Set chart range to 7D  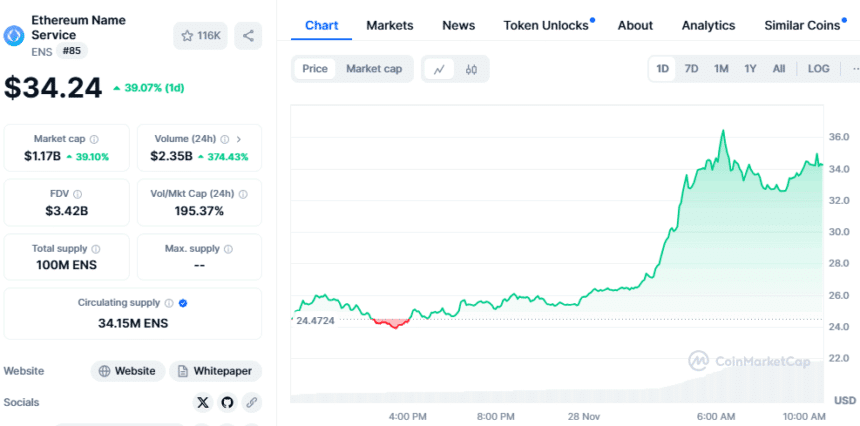coord(691,69)
